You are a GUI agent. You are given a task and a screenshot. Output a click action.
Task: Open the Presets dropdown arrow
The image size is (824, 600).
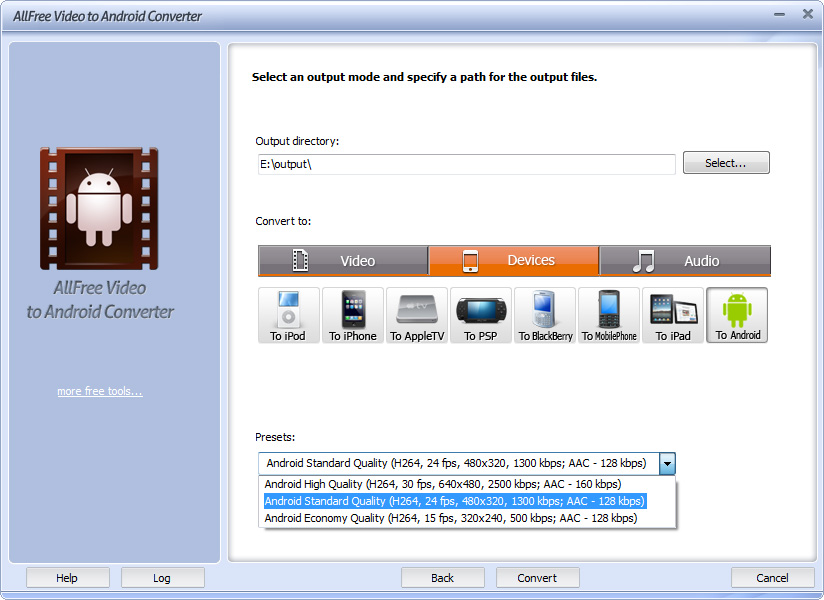click(667, 463)
